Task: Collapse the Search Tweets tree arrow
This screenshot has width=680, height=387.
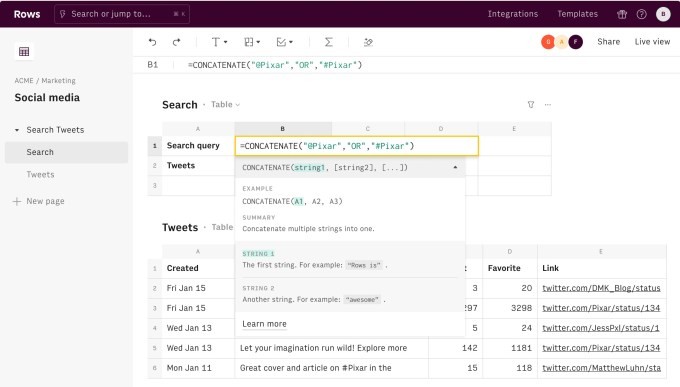Action: (17, 130)
